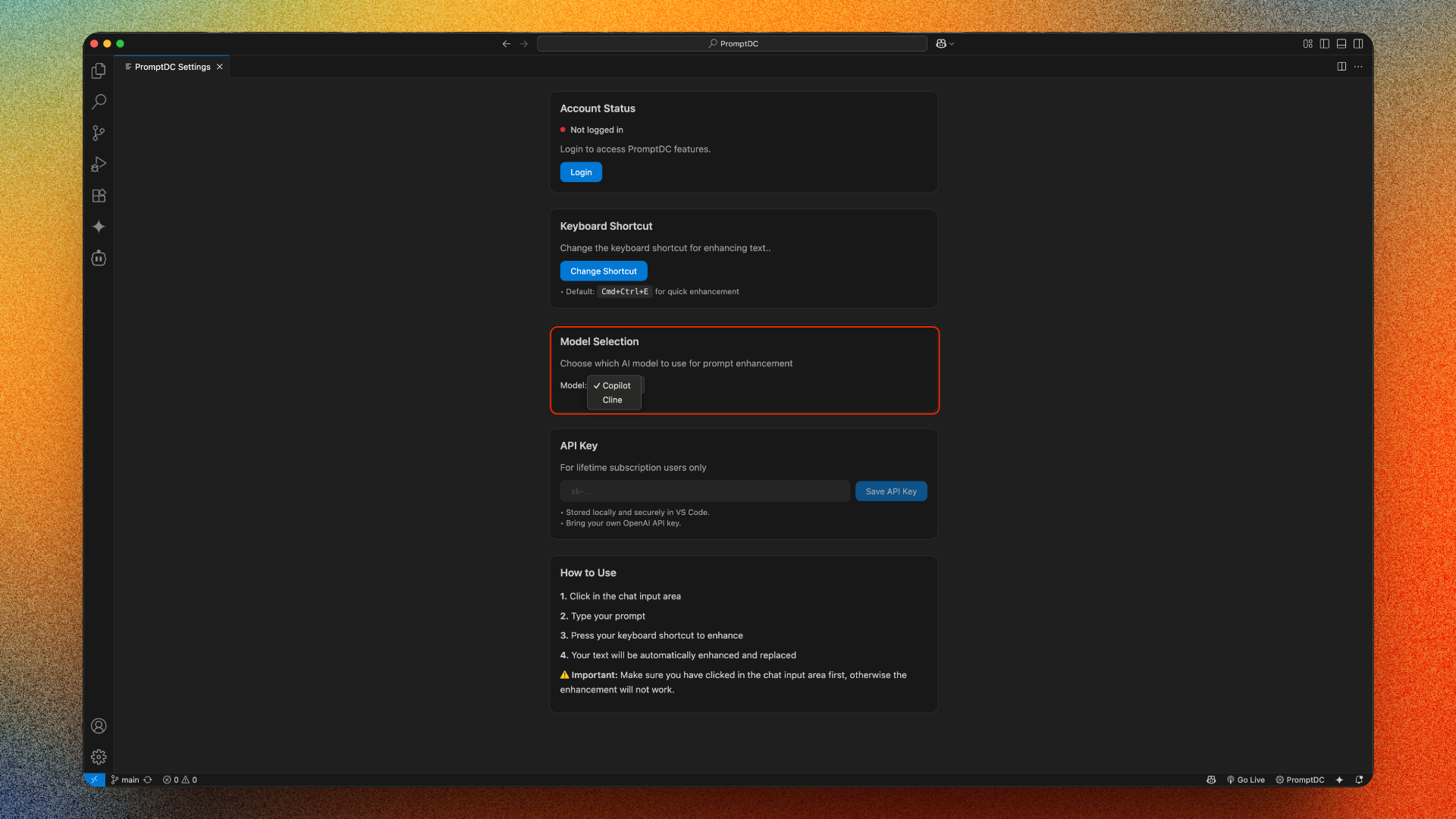Open the Run and Debug view
The image size is (1456, 819).
99,165
